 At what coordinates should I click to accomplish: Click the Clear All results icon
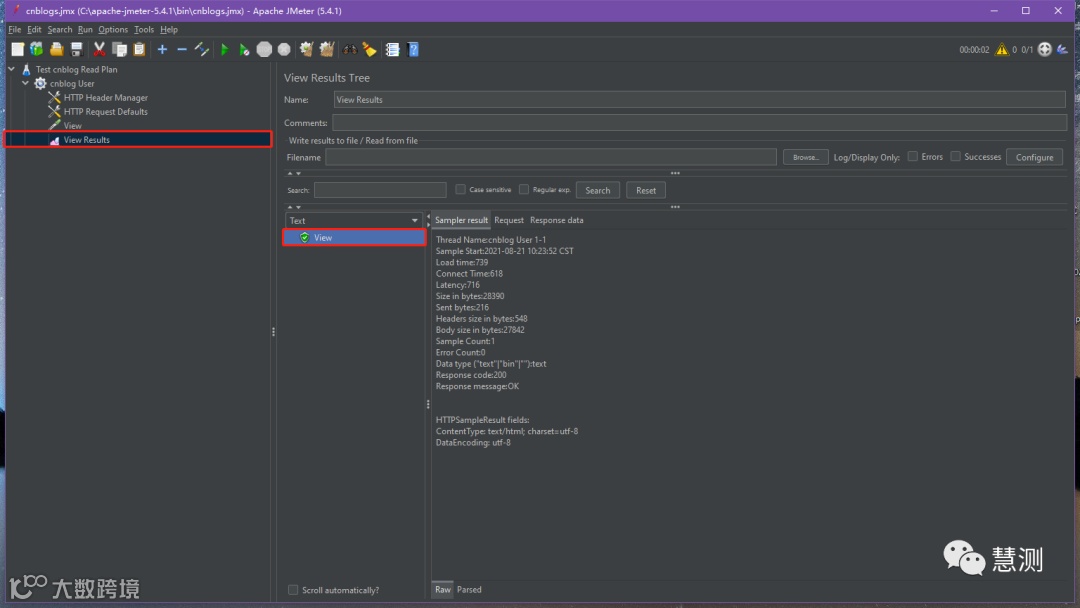[327, 50]
